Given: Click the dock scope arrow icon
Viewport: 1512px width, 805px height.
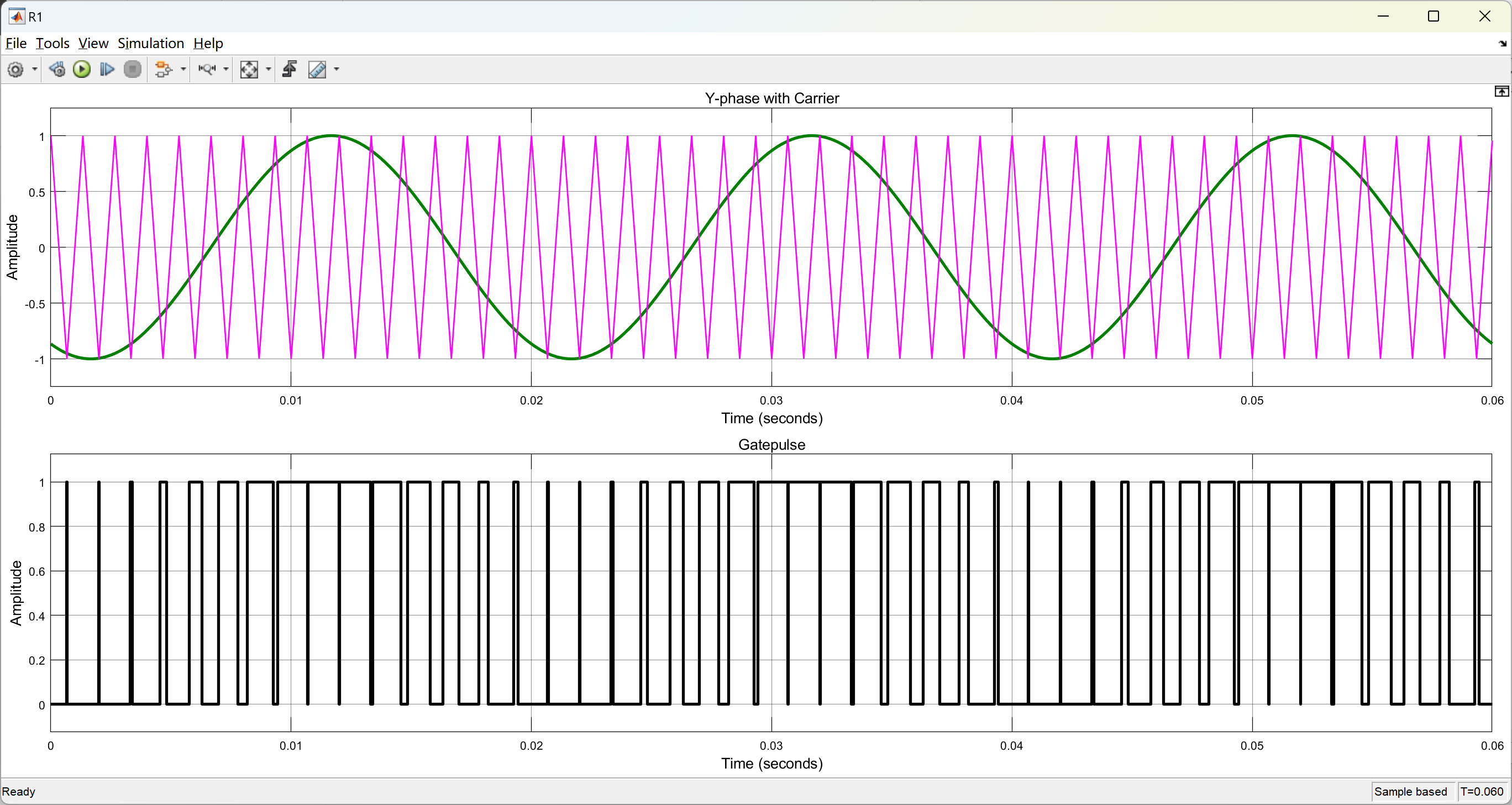Looking at the screenshot, I should pyautogui.click(x=1502, y=44).
